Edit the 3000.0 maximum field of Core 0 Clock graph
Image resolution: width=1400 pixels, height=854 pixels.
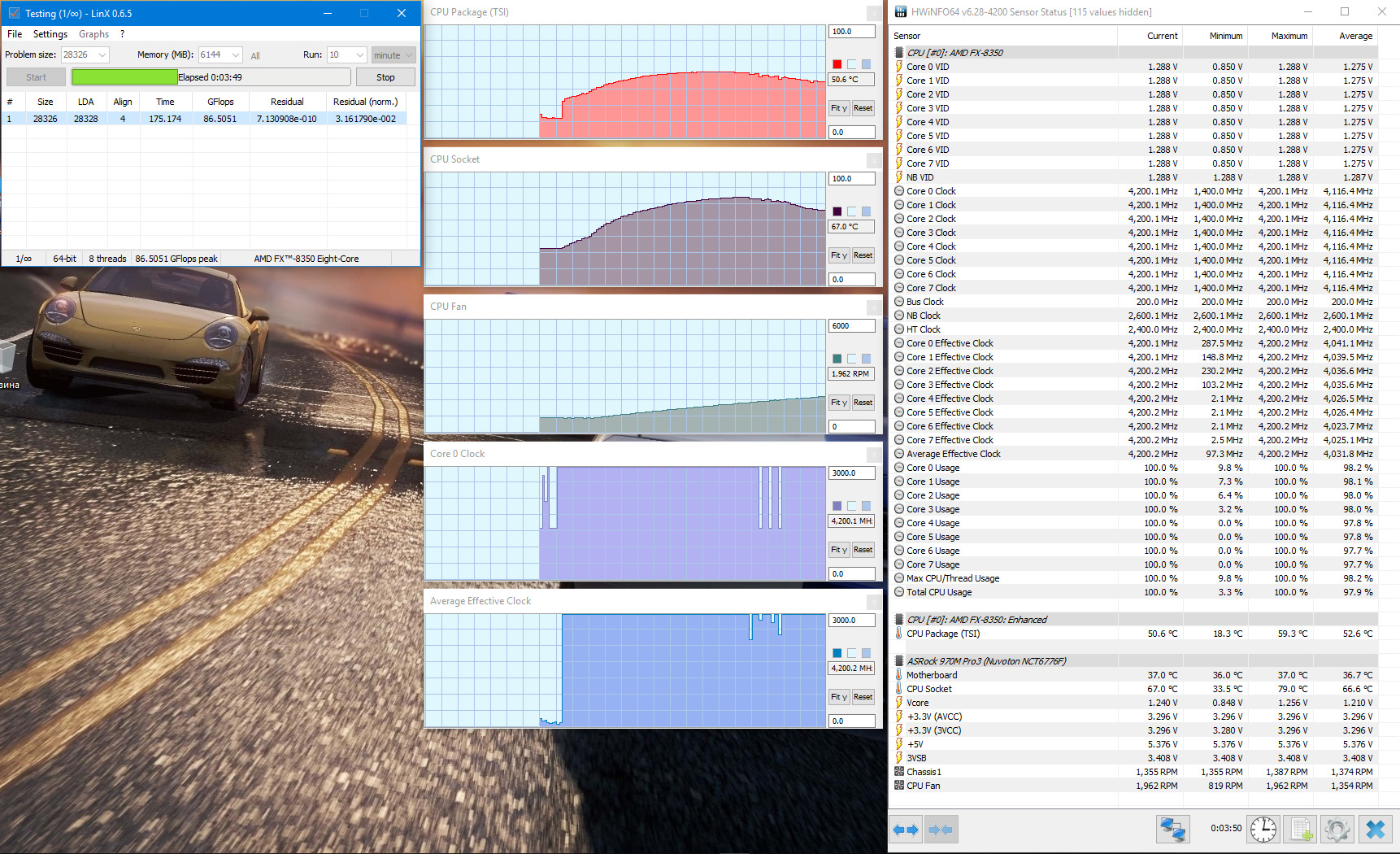852,473
